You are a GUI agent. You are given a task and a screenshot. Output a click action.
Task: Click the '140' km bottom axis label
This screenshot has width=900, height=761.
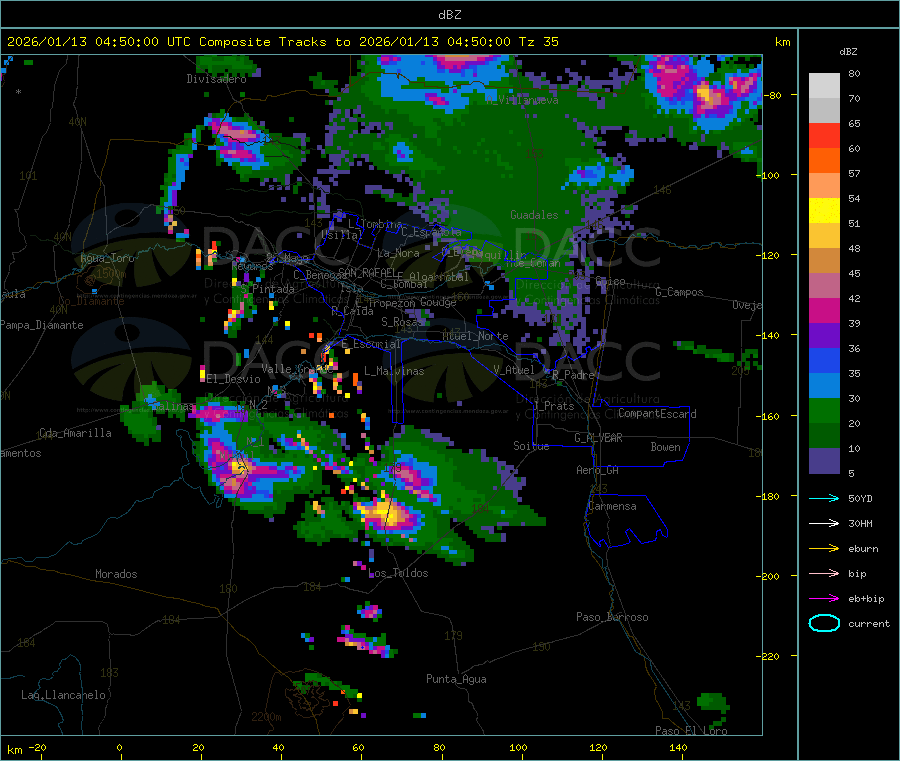pos(678,747)
